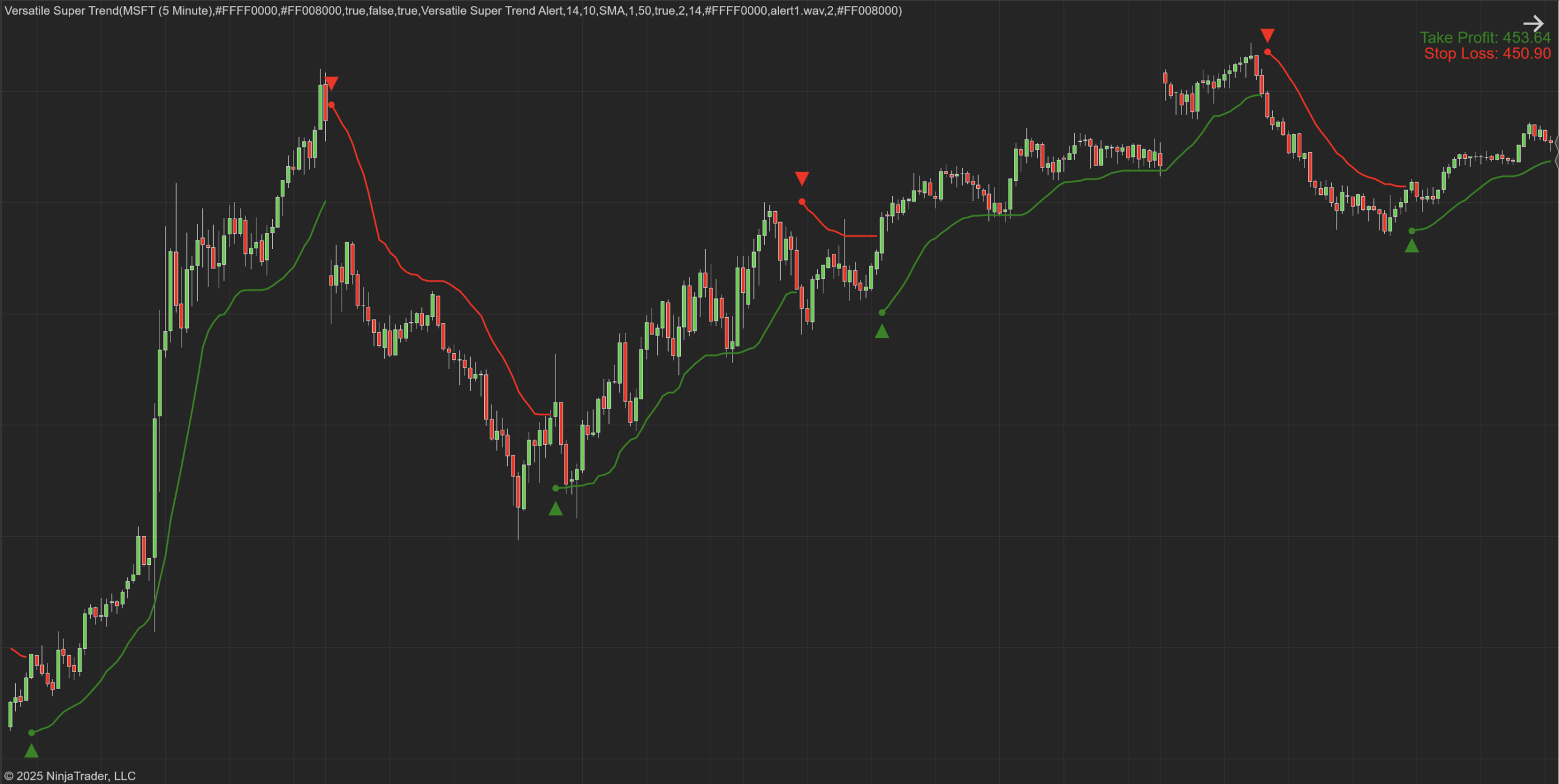Select red dot starting first downtrend line
This screenshot has width=1559, height=784.
(331, 105)
